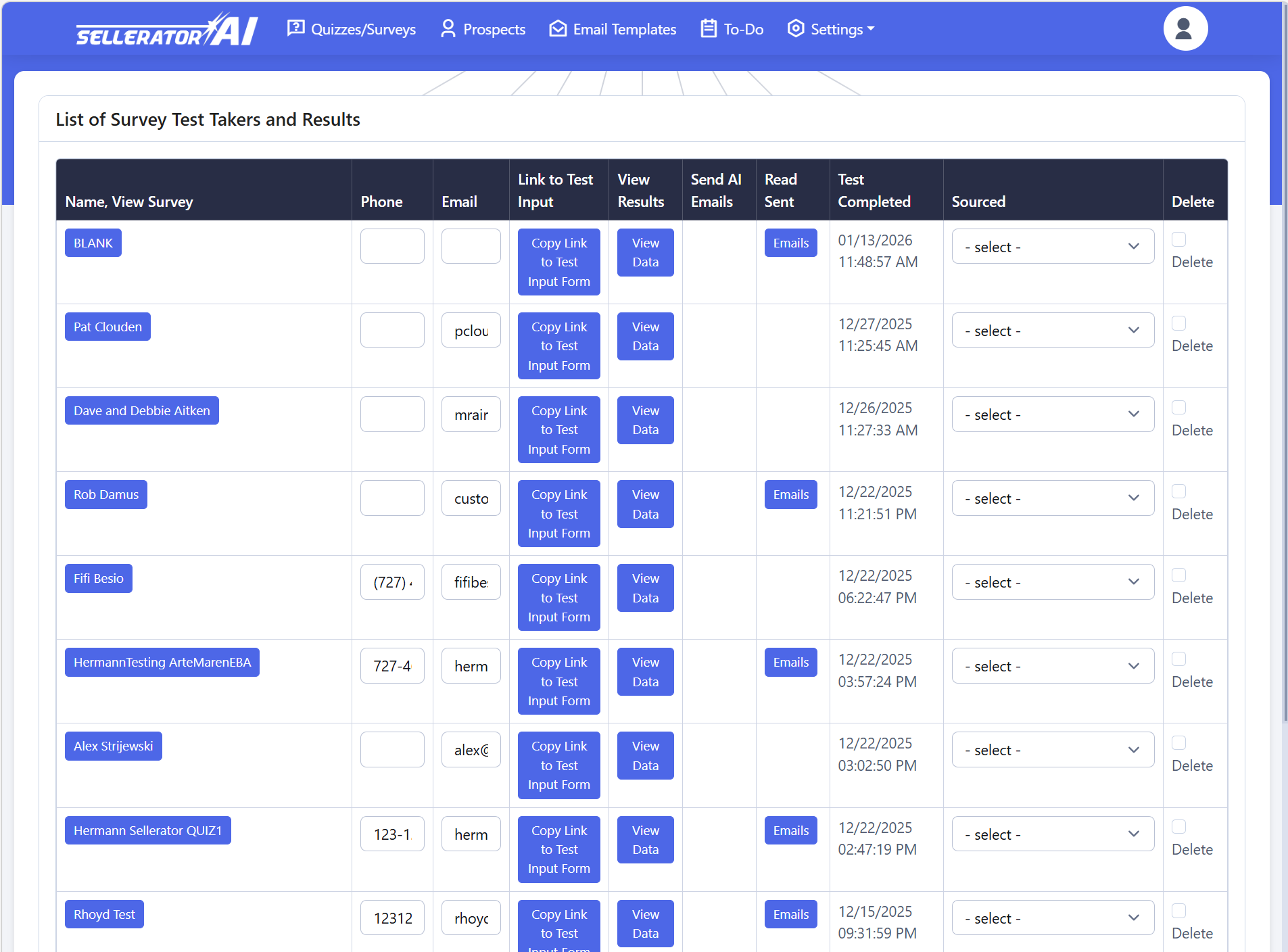Click the Email Templates envelope icon
1288x952 pixels.
coord(558,28)
